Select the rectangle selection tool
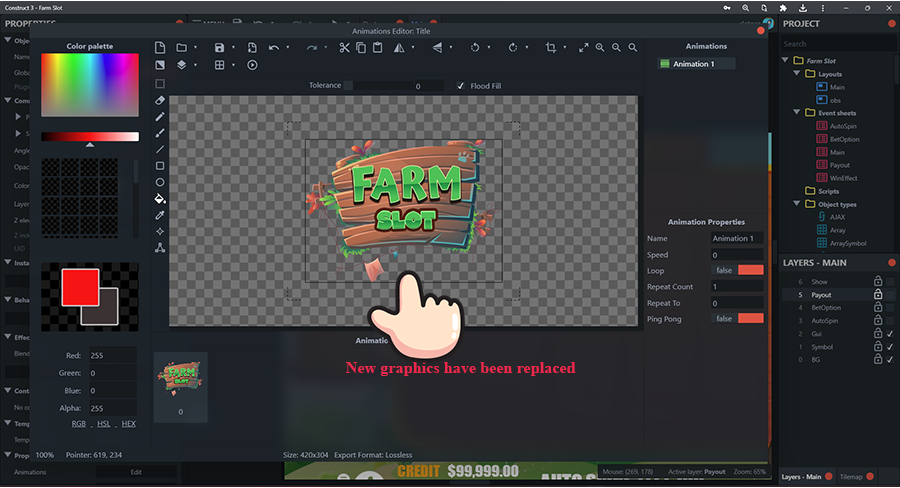 click(160, 84)
